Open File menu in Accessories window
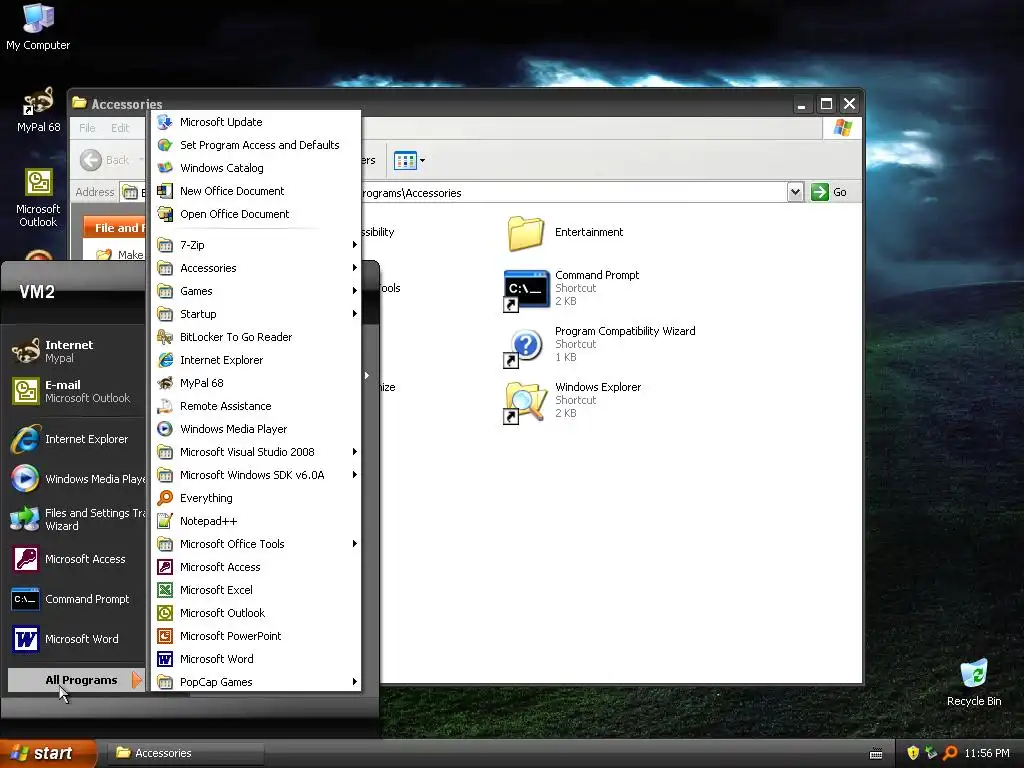Viewport: 1024px width, 768px height. tap(87, 128)
